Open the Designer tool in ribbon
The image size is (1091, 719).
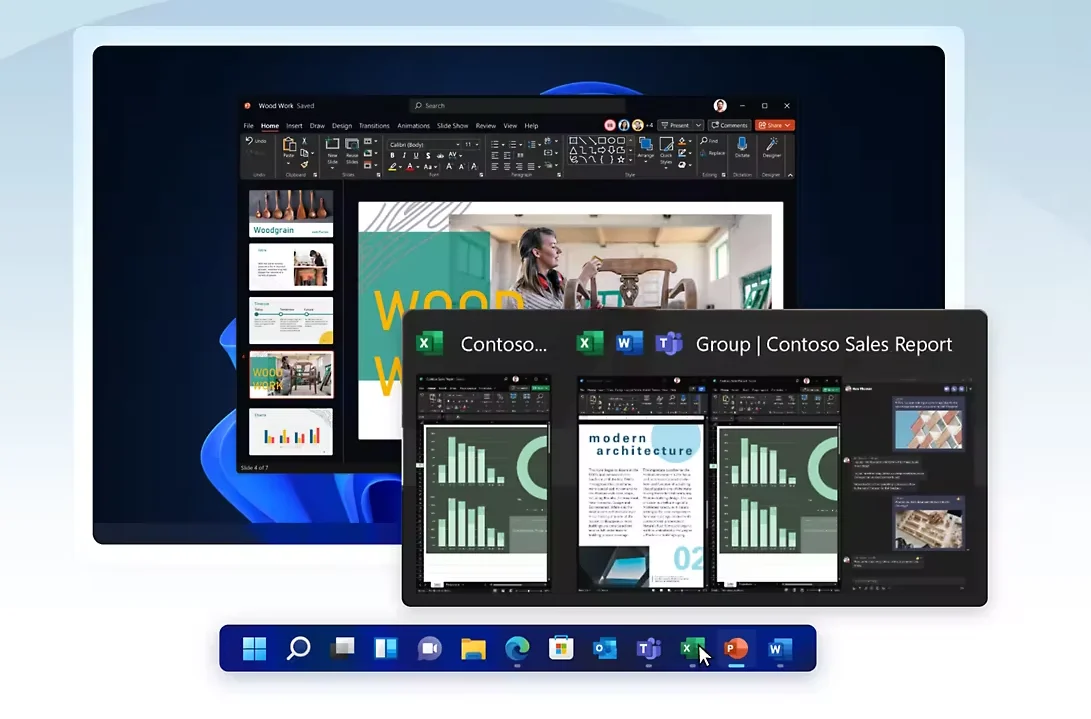tap(772, 145)
